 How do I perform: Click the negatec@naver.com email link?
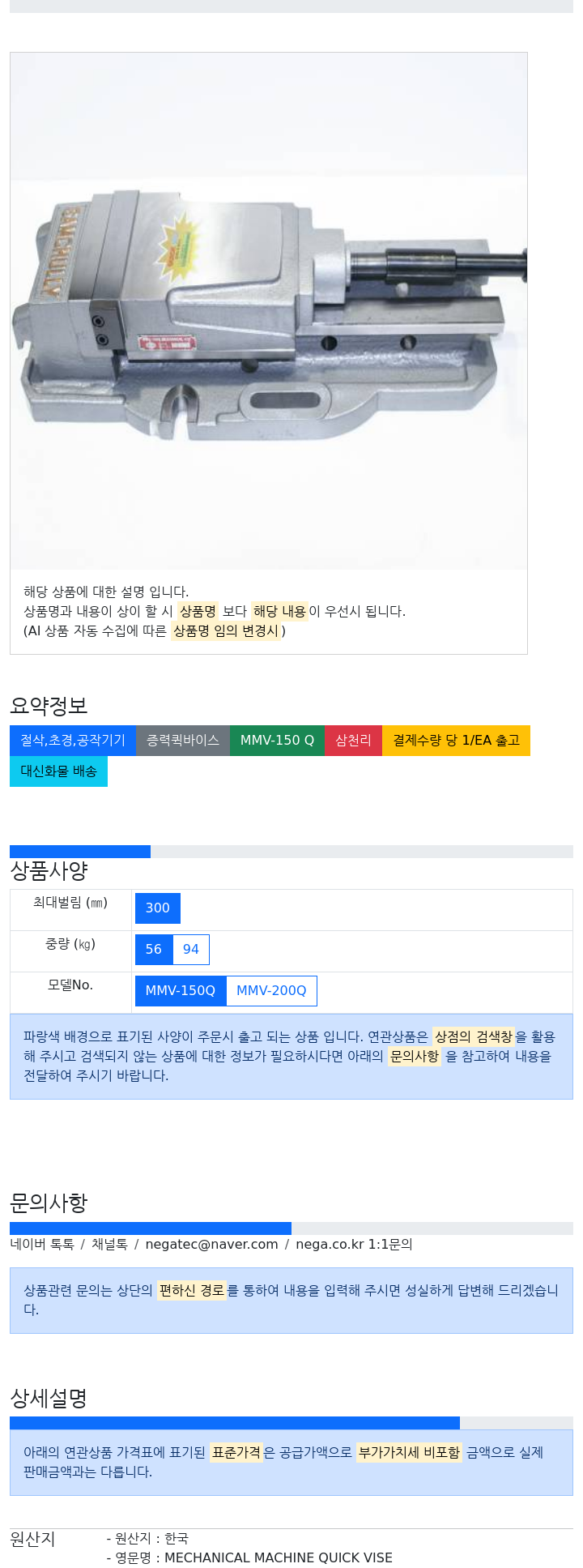pos(211,1245)
